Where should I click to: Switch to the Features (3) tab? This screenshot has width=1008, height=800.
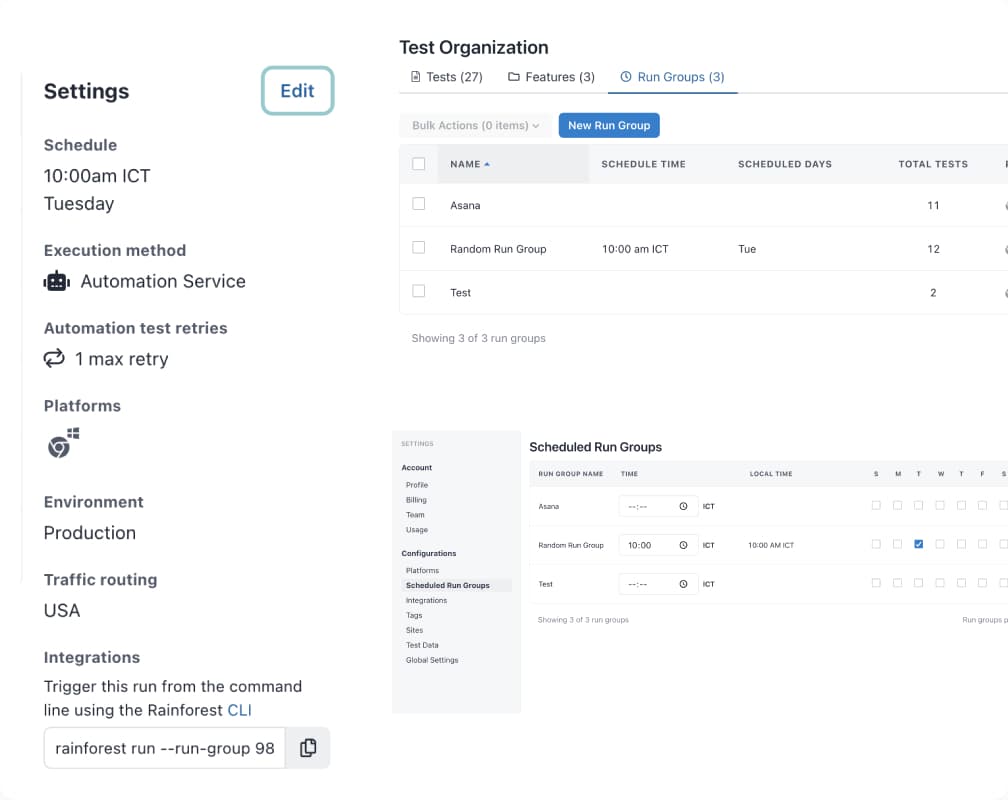(552, 77)
